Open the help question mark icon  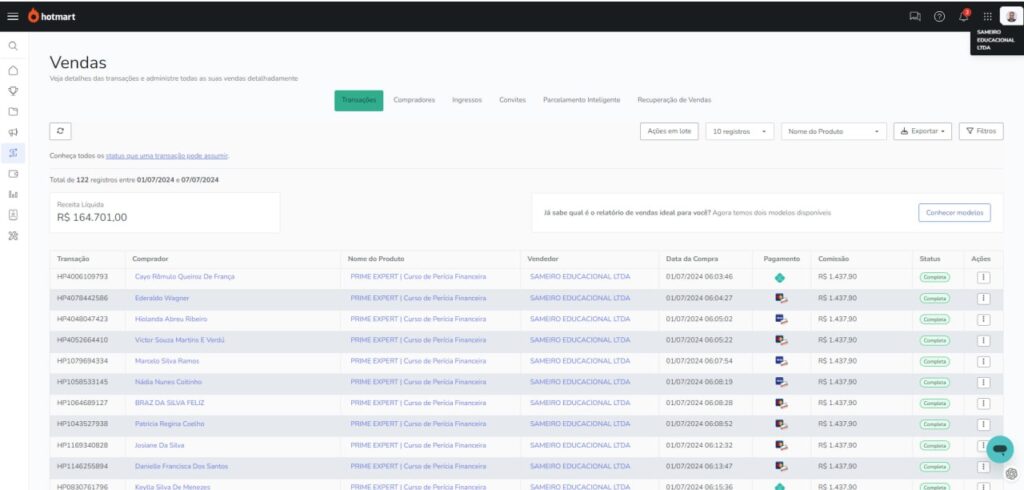coord(939,16)
